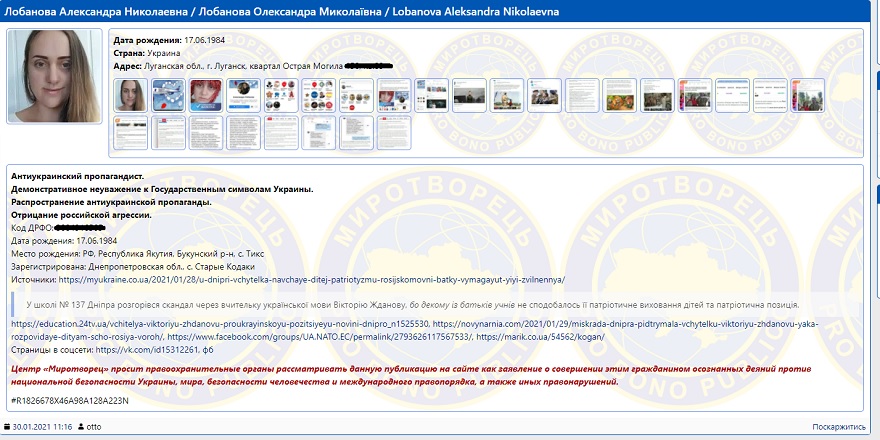
Task: Click the heading Антиукраинский пропагандист.
Action: 77,176
